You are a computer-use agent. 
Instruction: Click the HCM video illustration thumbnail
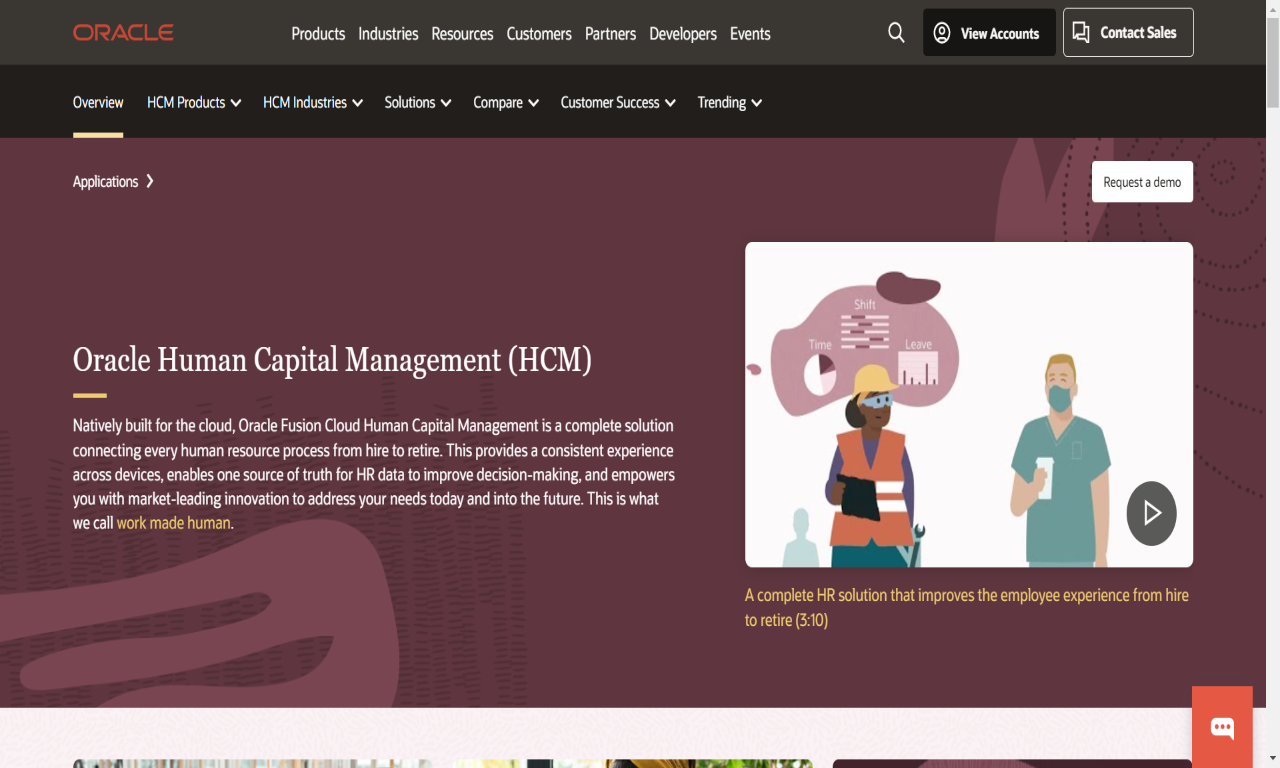[x=968, y=404]
